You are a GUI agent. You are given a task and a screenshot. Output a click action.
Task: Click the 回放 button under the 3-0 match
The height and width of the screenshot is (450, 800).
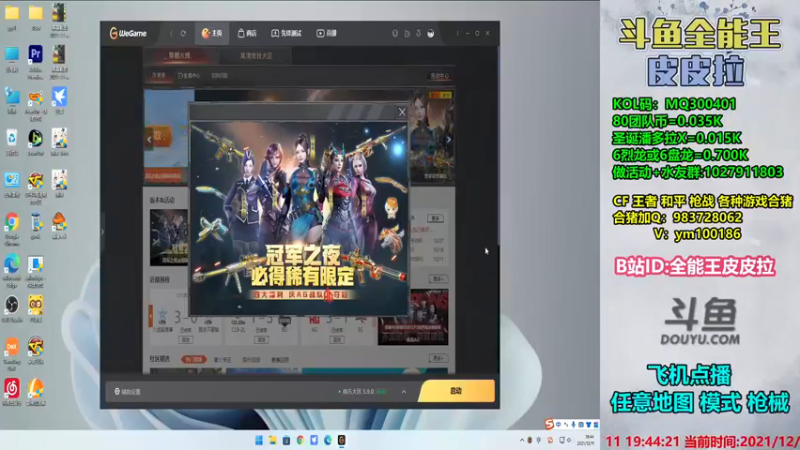pos(185,339)
